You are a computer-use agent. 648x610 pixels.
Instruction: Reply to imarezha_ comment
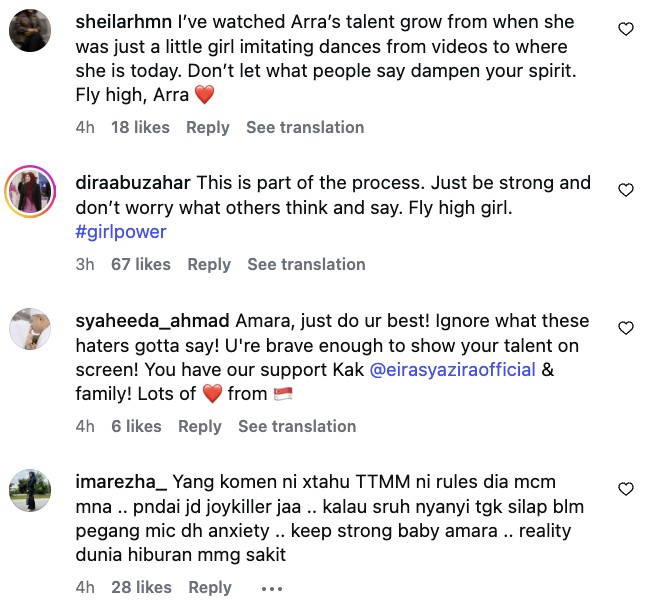(x=210, y=588)
